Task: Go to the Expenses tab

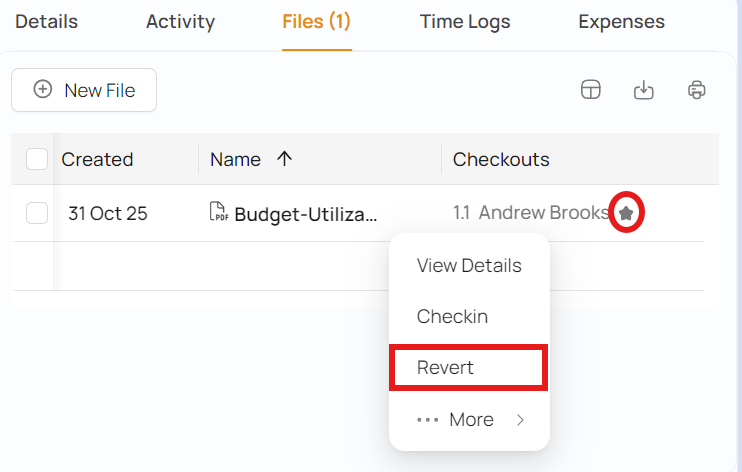Action: pos(621,22)
